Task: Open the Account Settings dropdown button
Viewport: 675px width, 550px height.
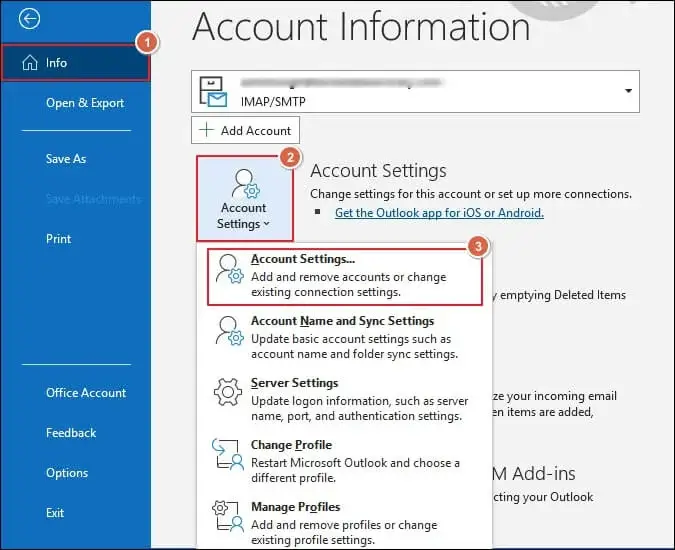Action: click(245, 198)
